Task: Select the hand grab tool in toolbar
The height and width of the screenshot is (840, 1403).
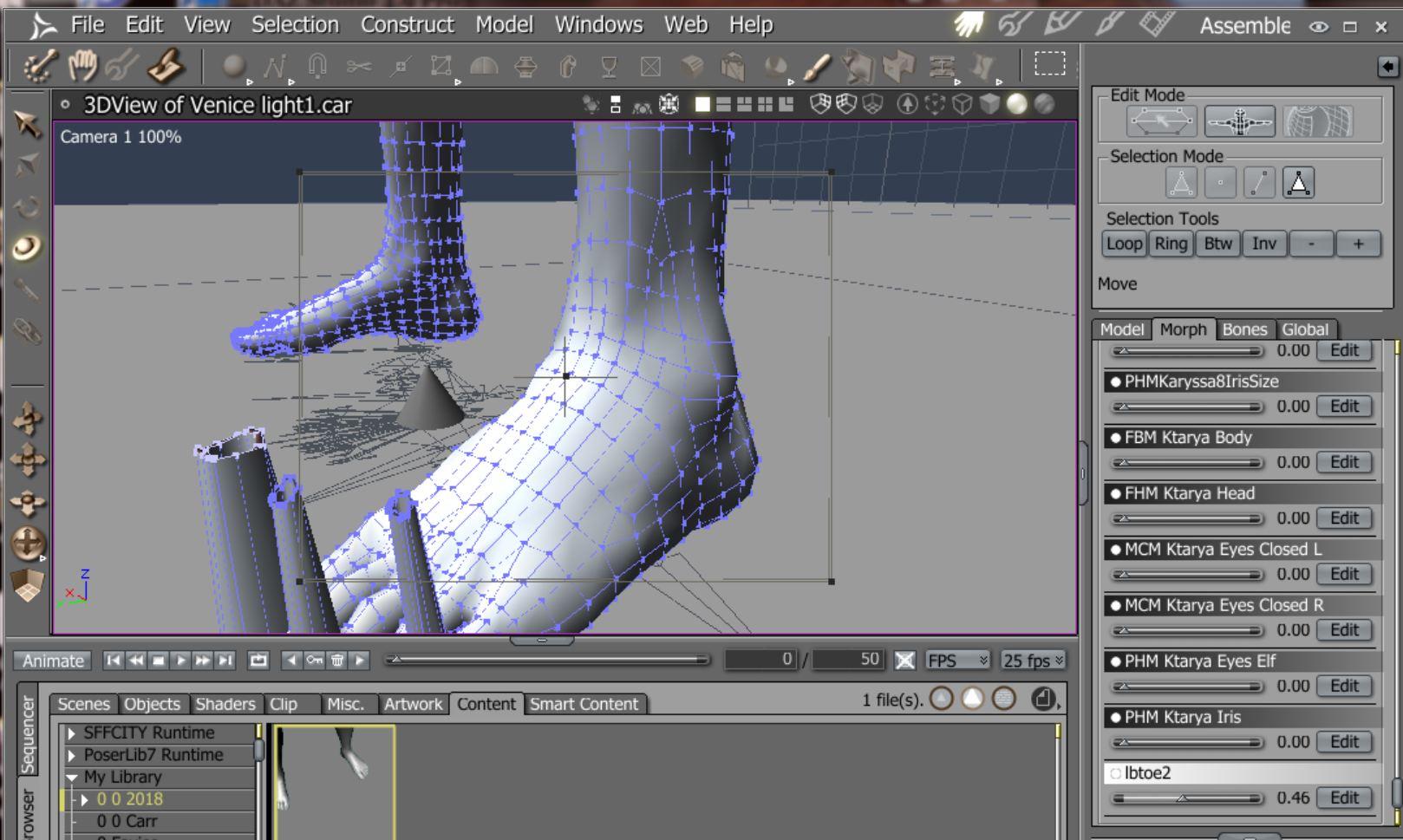Action: tap(82, 66)
